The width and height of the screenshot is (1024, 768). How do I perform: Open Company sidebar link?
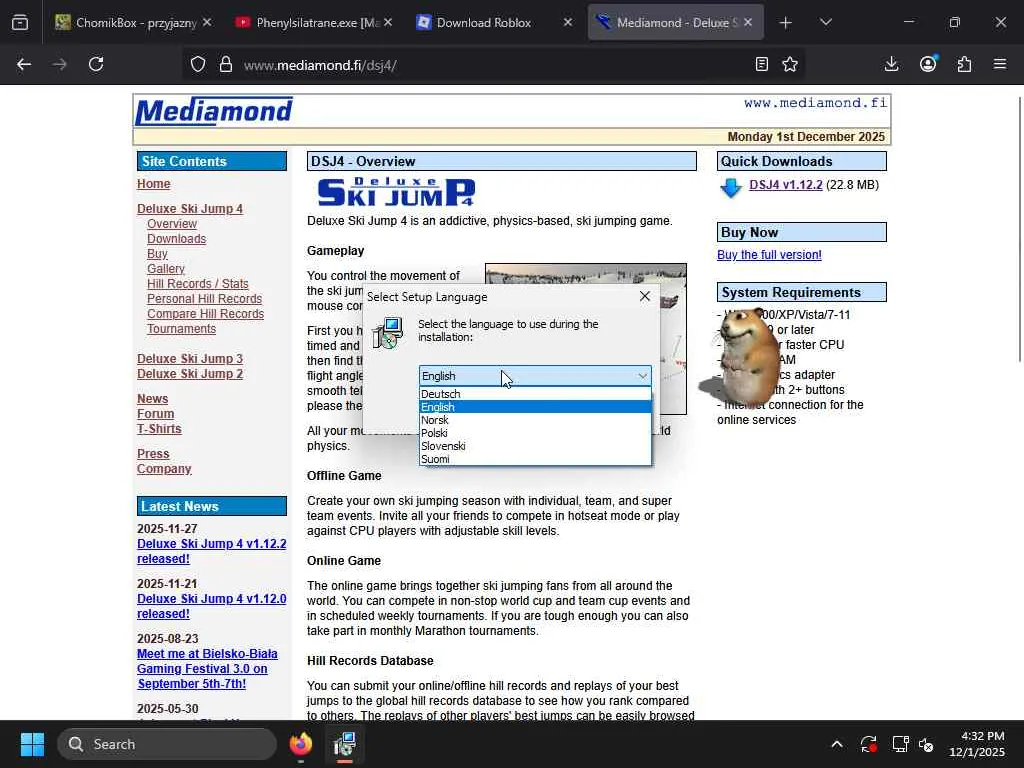pyautogui.click(x=165, y=469)
